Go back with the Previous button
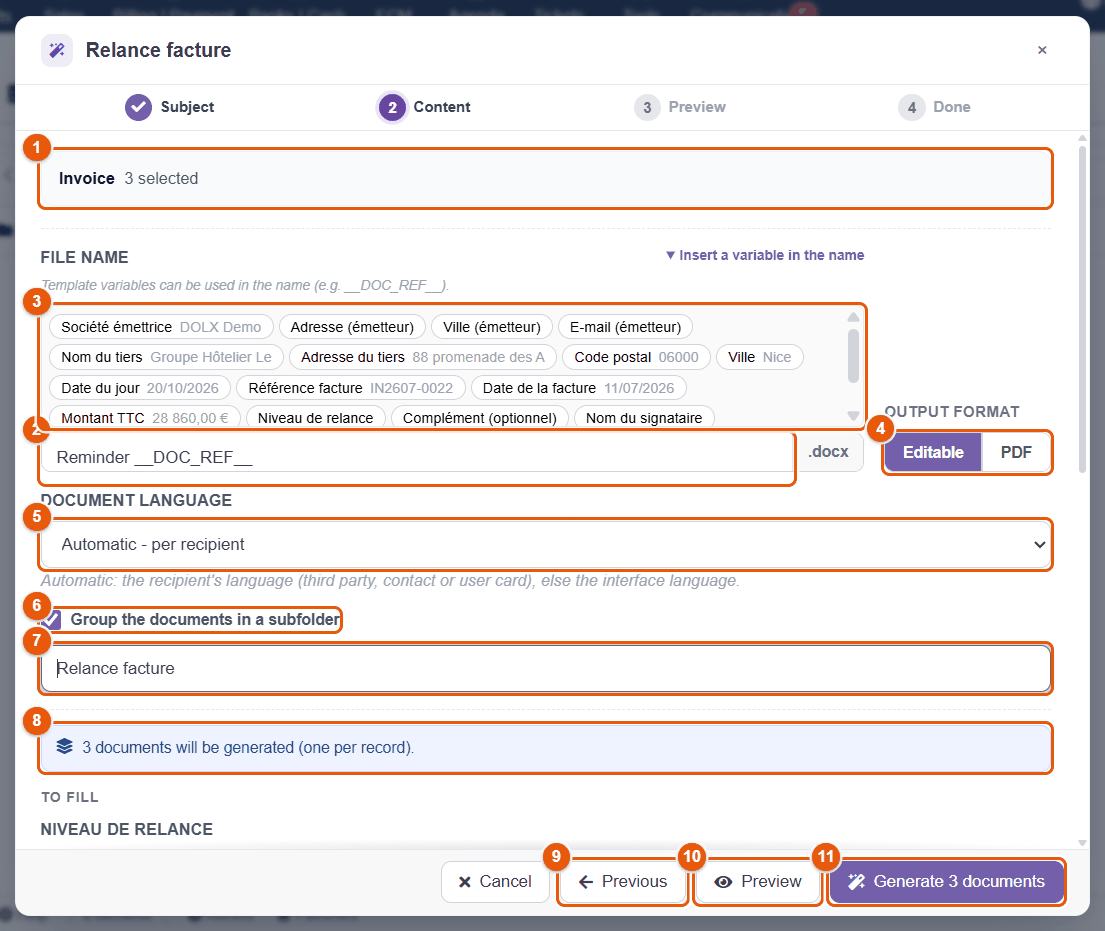The width and height of the screenshot is (1105, 931). [623, 882]
